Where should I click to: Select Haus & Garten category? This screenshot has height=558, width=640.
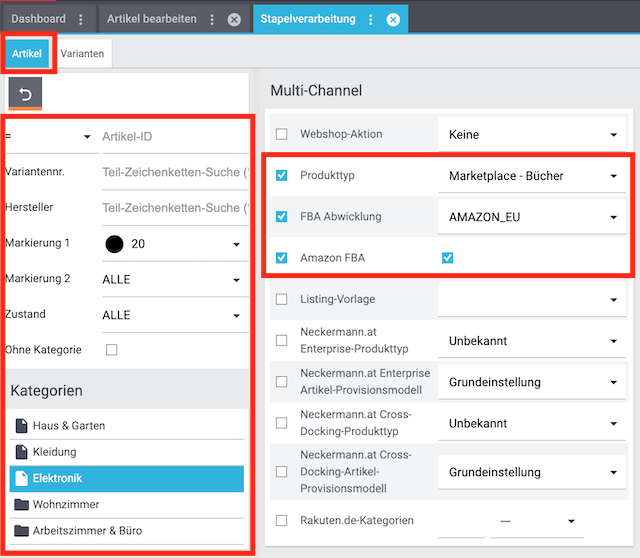tap(68, 426)
